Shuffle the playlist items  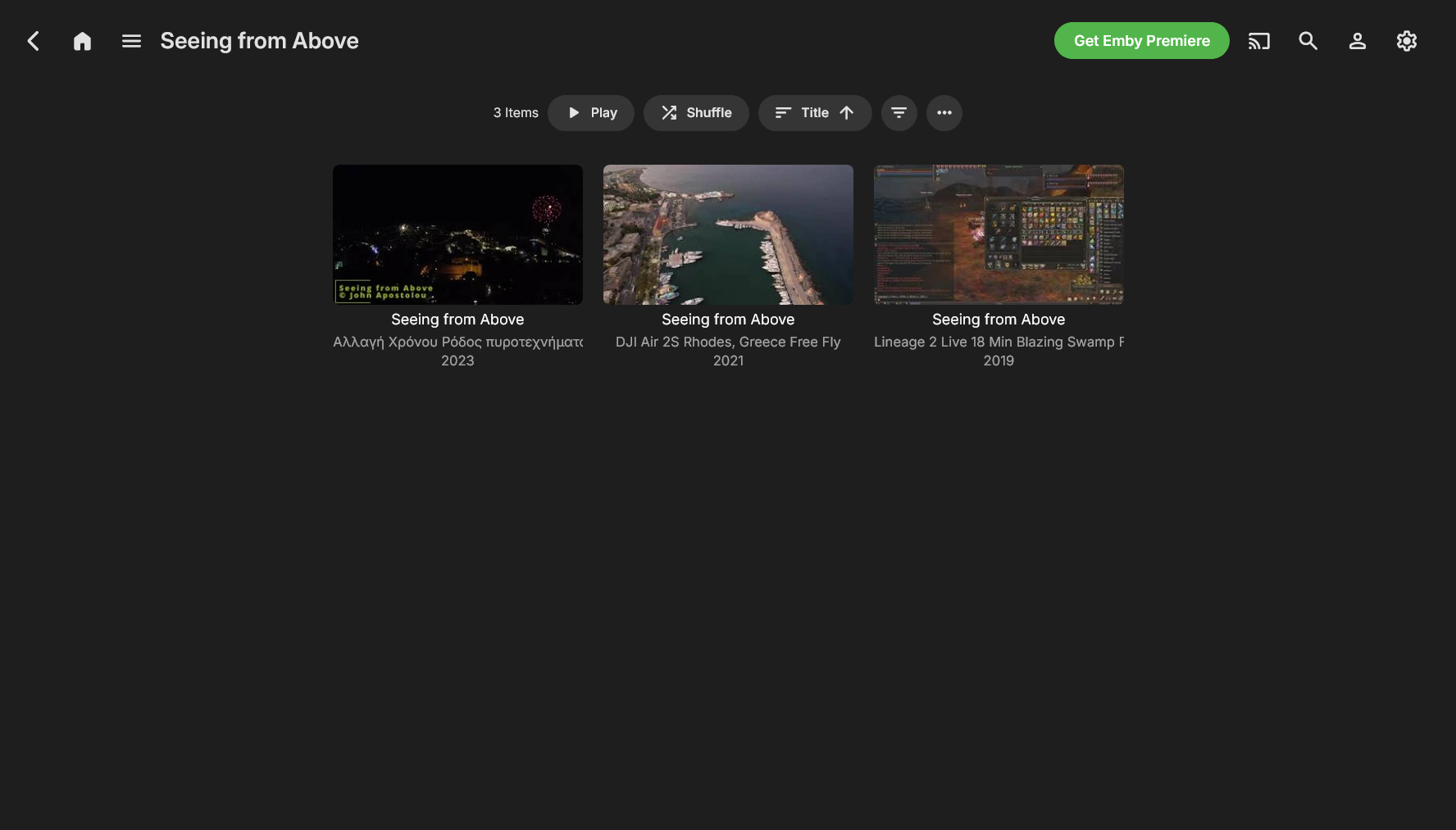695,113
